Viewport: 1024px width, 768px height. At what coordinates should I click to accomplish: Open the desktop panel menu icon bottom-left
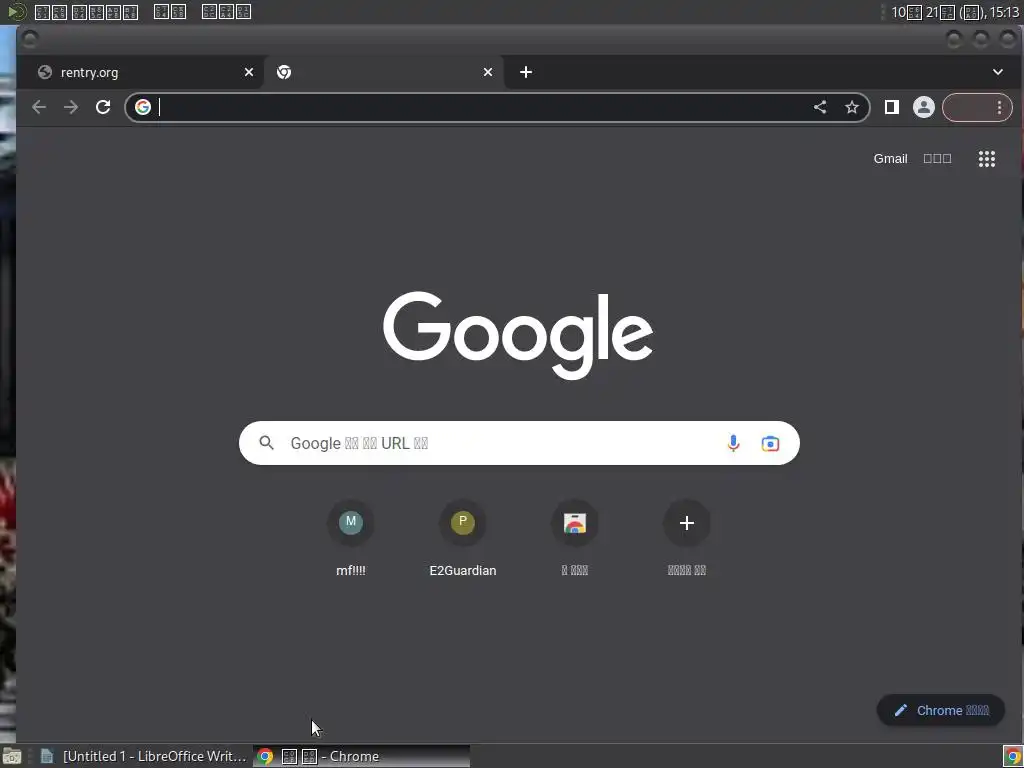tap(12, 757)
